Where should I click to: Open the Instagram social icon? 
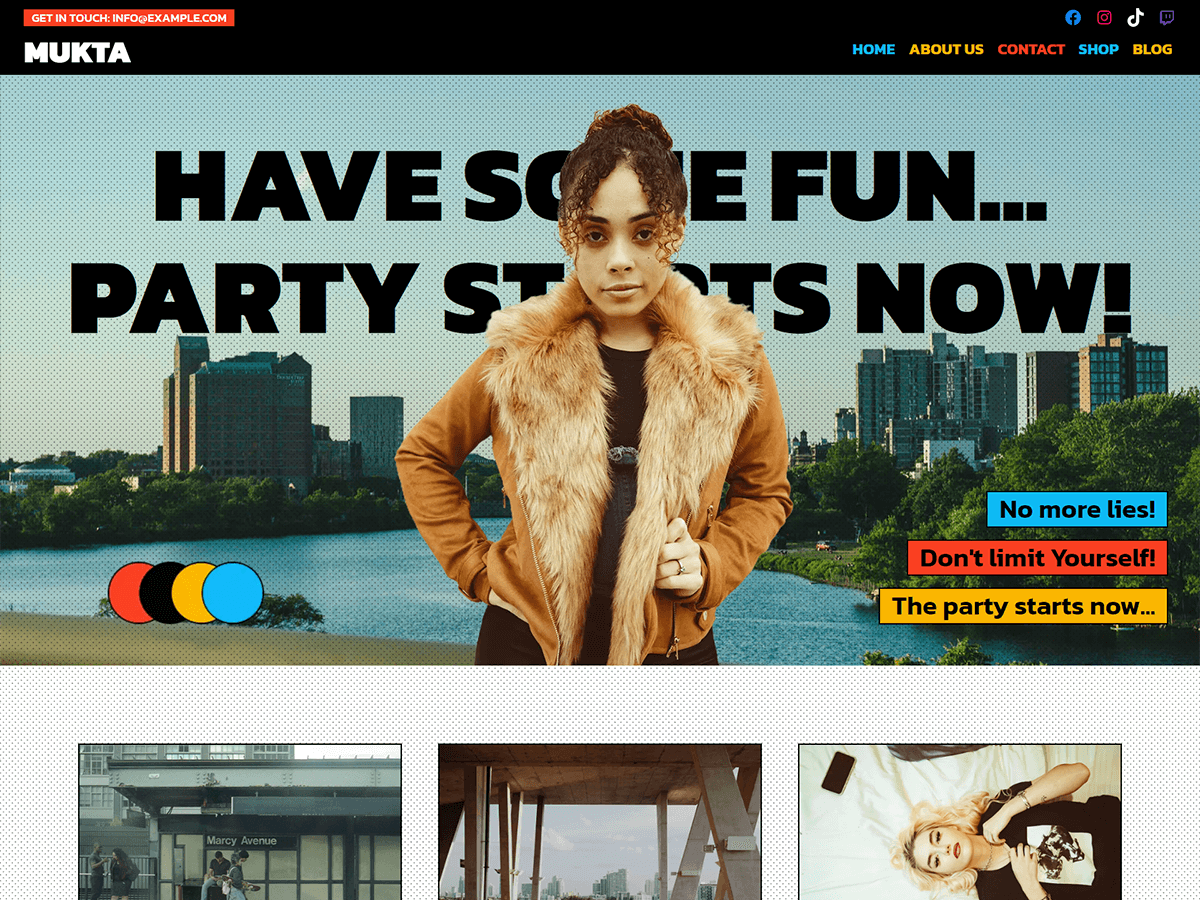pos(1104,17)
